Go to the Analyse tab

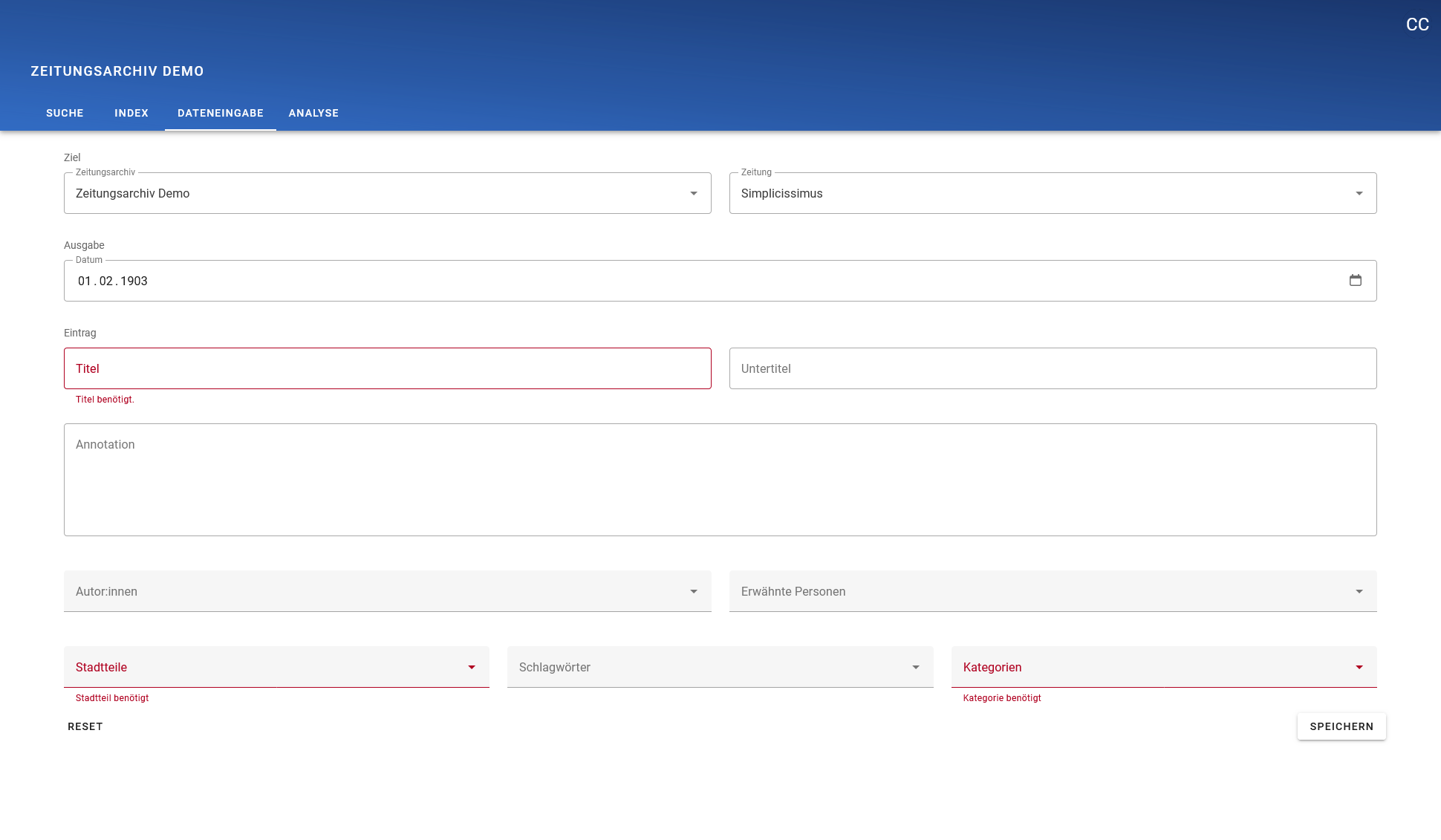(313, 113)
